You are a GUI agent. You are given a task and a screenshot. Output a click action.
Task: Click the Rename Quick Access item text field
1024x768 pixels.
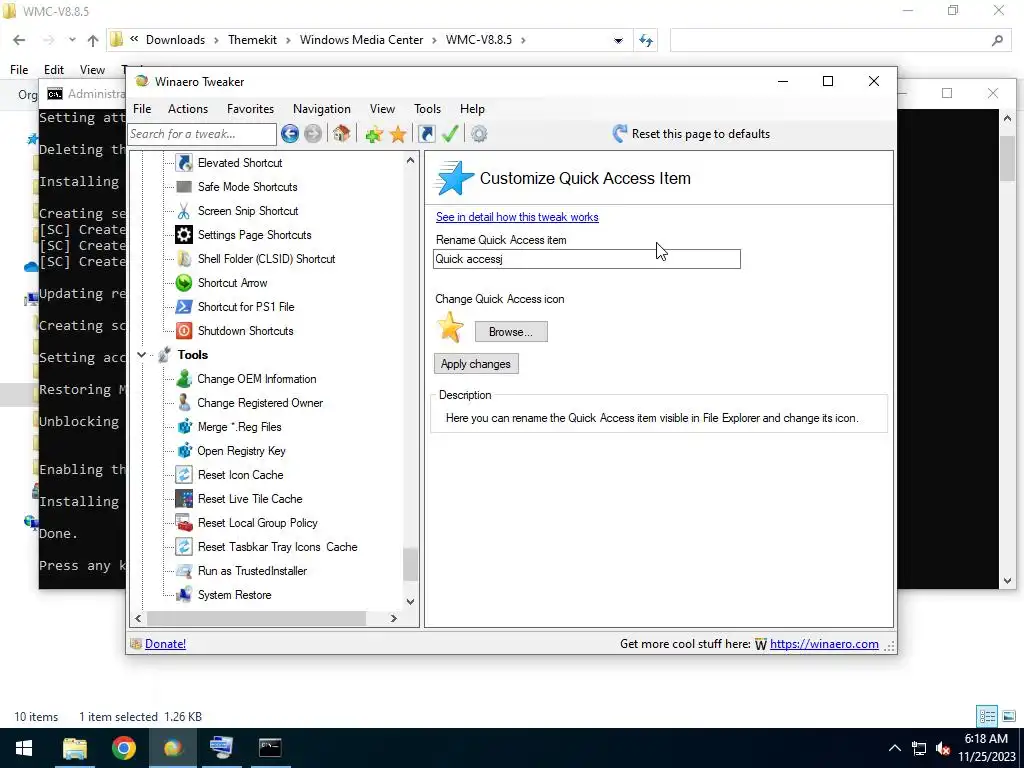(586, 259)
